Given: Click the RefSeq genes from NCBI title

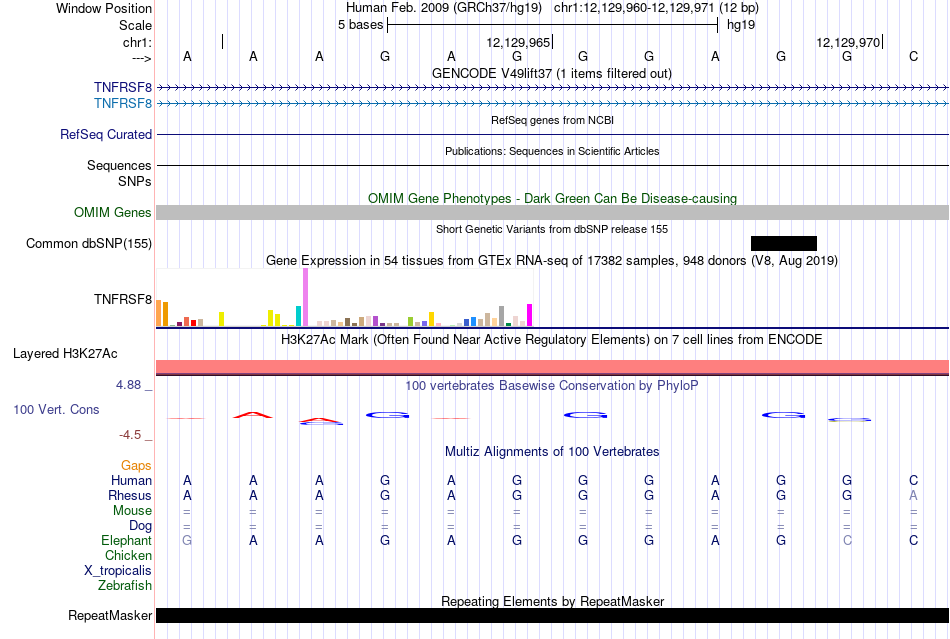Looking at the screenshot, I should click(552, 120).
